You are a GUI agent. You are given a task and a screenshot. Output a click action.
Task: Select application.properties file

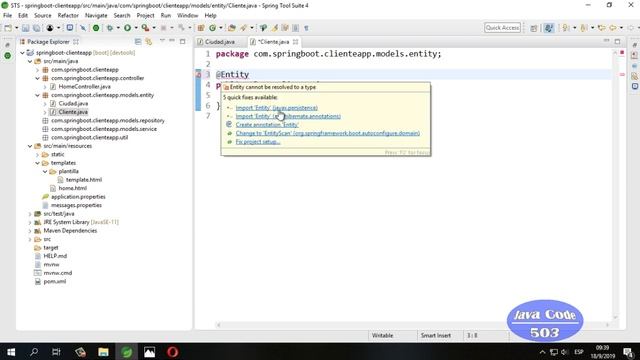(78, 197)
